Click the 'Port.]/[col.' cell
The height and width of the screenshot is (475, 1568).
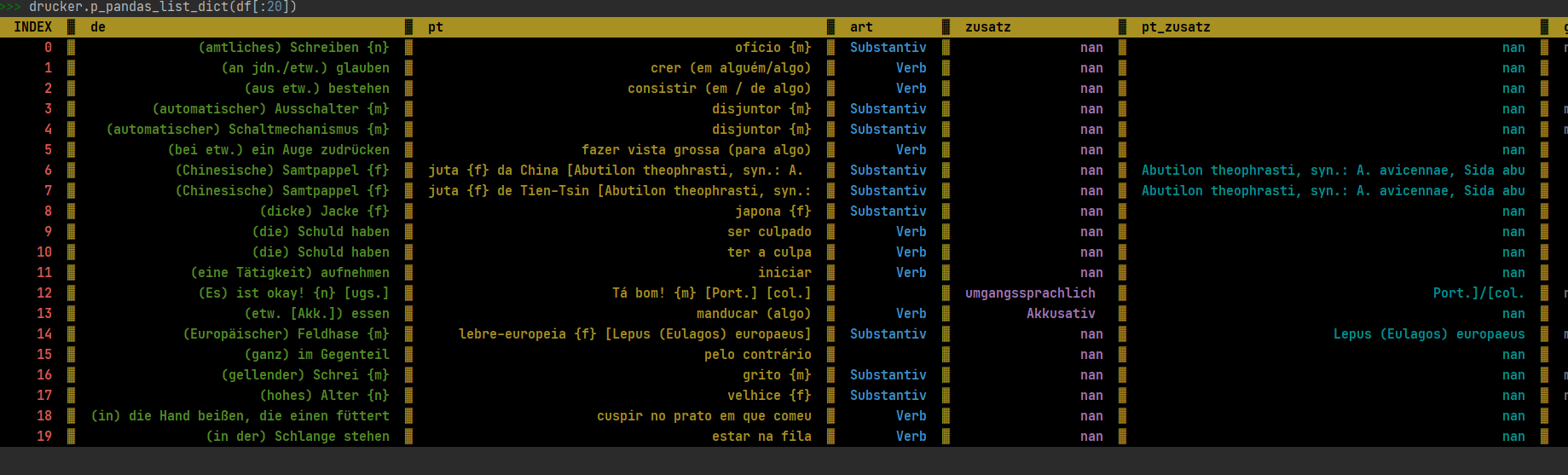(x=1478, y=293)
